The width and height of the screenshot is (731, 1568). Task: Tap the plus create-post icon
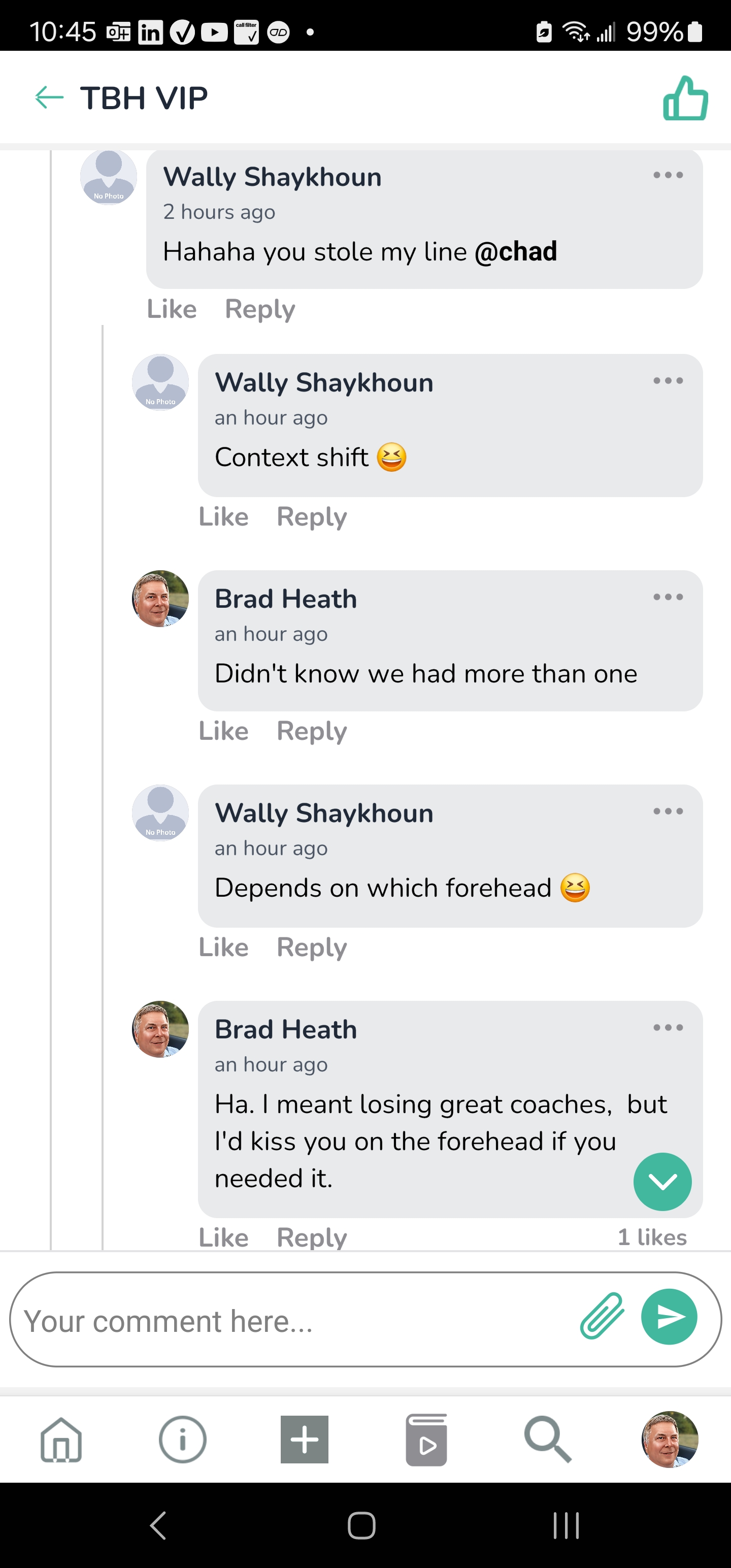(305, 1440)
